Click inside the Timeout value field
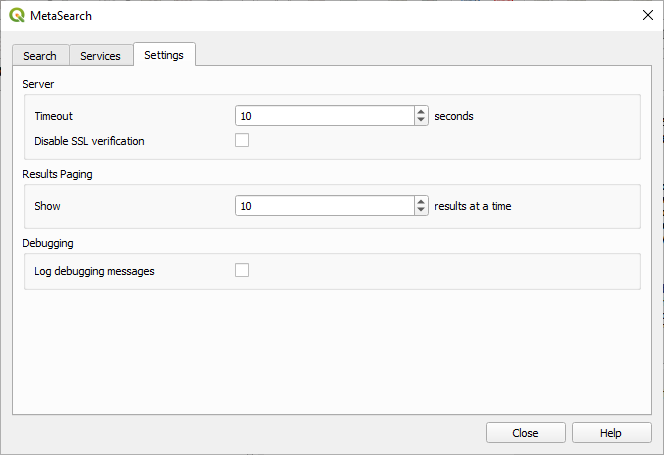 tap(324, 116)
